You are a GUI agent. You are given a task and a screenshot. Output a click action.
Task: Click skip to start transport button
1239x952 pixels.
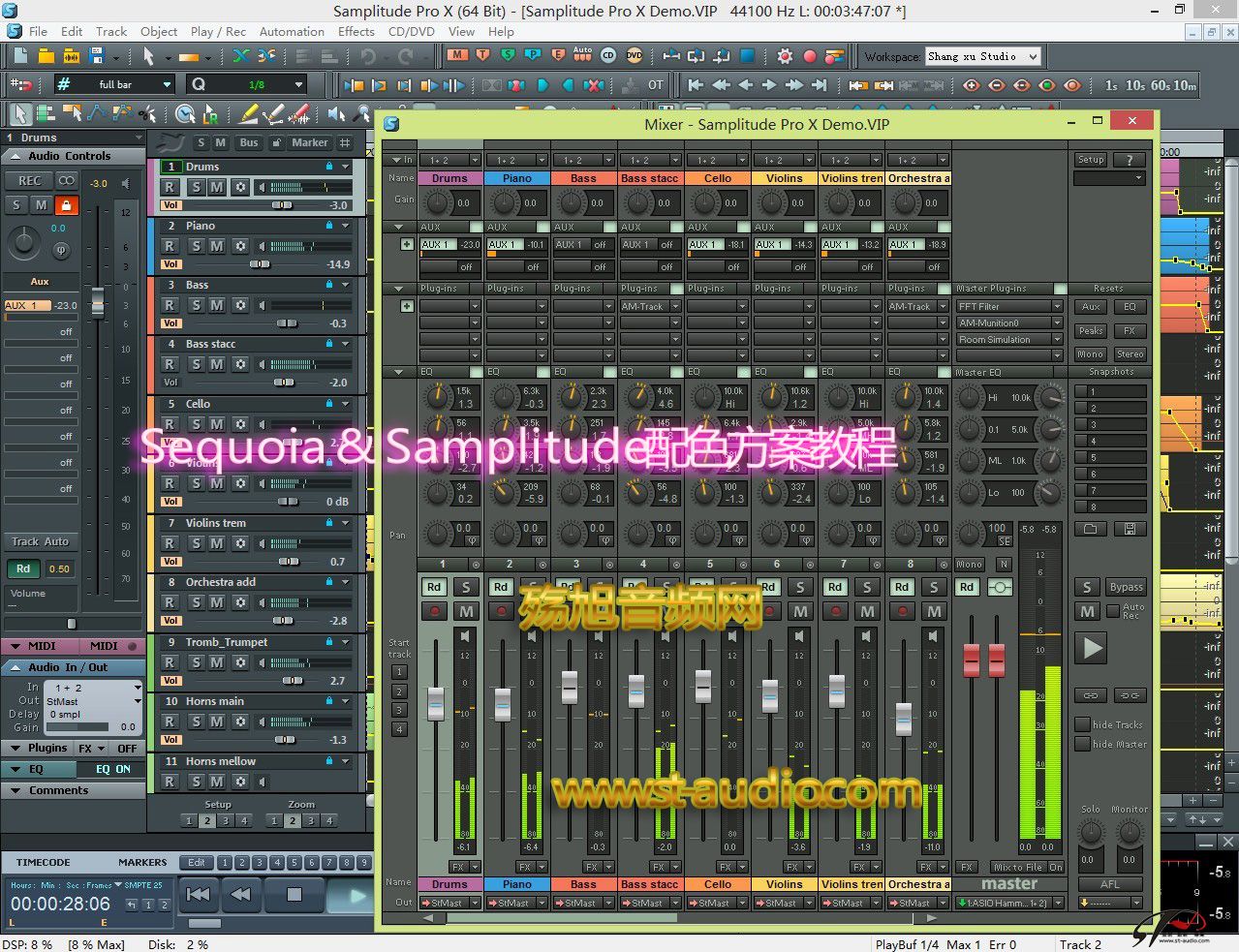pos(199,894)
